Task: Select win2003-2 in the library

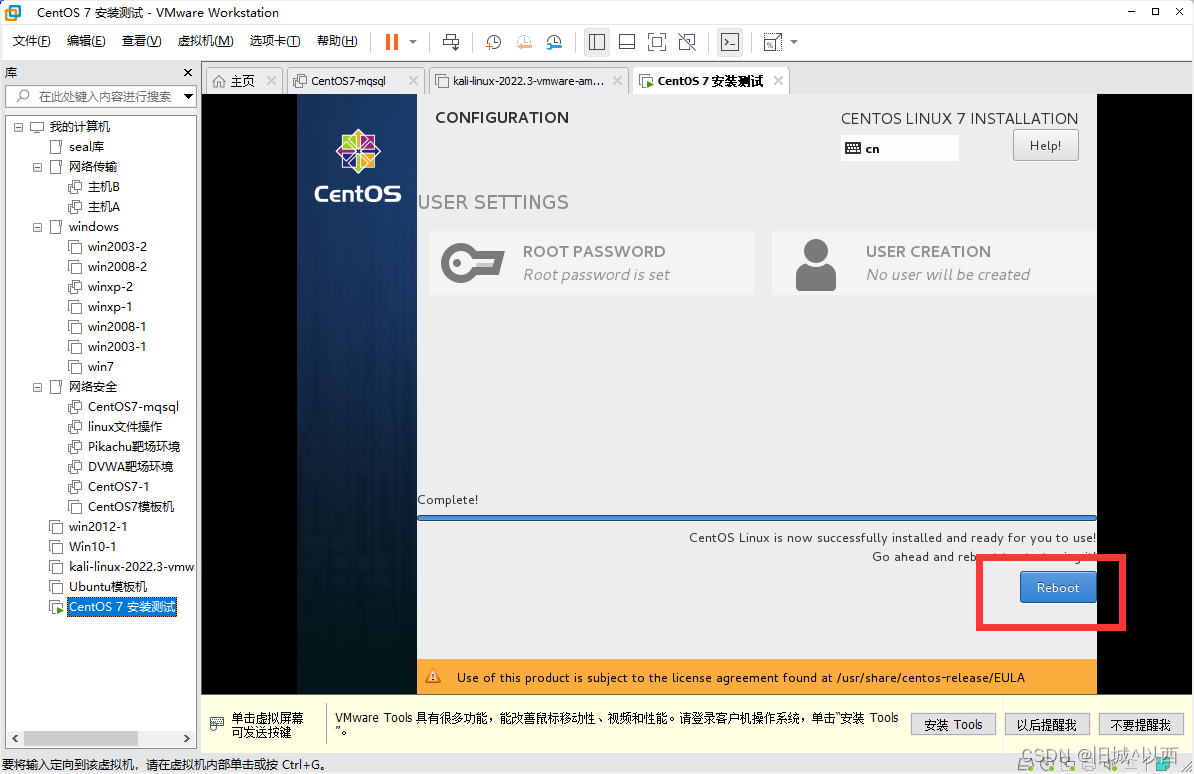Action: [117, 247]
